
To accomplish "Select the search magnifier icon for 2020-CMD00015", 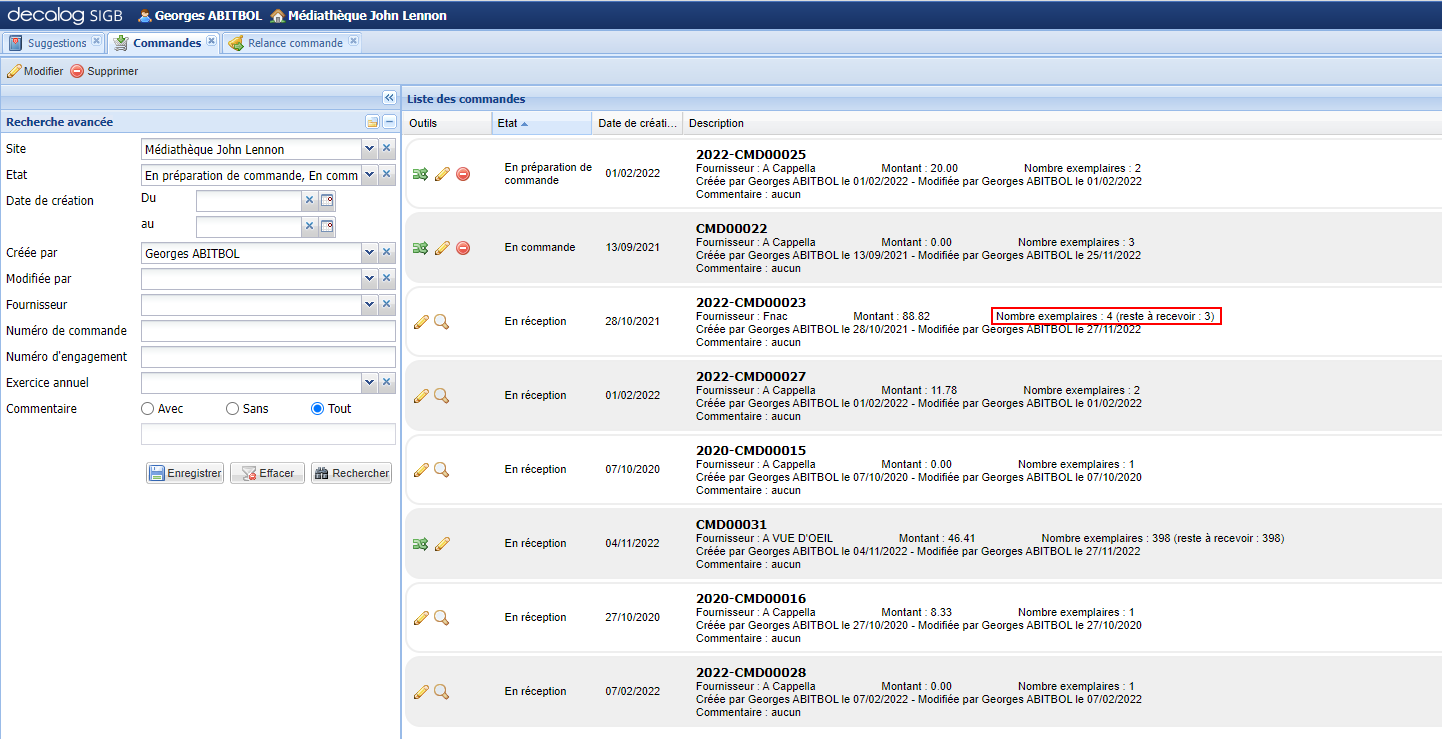I will [442, 469].
